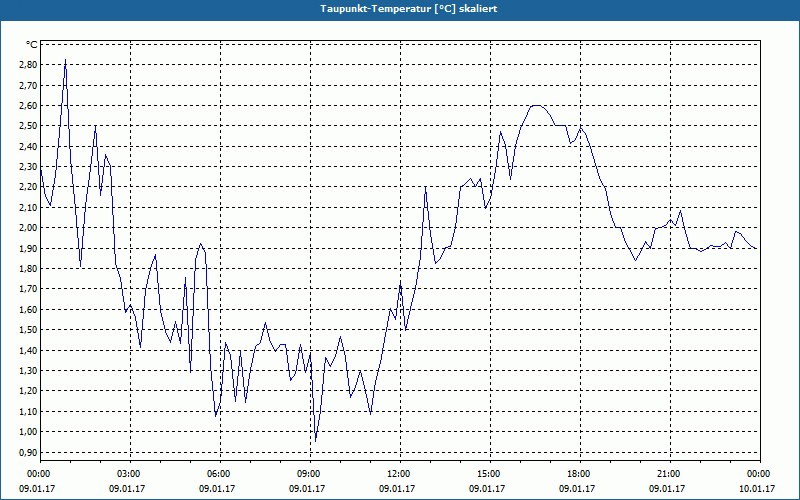Click the 03:00 time axis label

pyautogui.click(x=131, y=474)
